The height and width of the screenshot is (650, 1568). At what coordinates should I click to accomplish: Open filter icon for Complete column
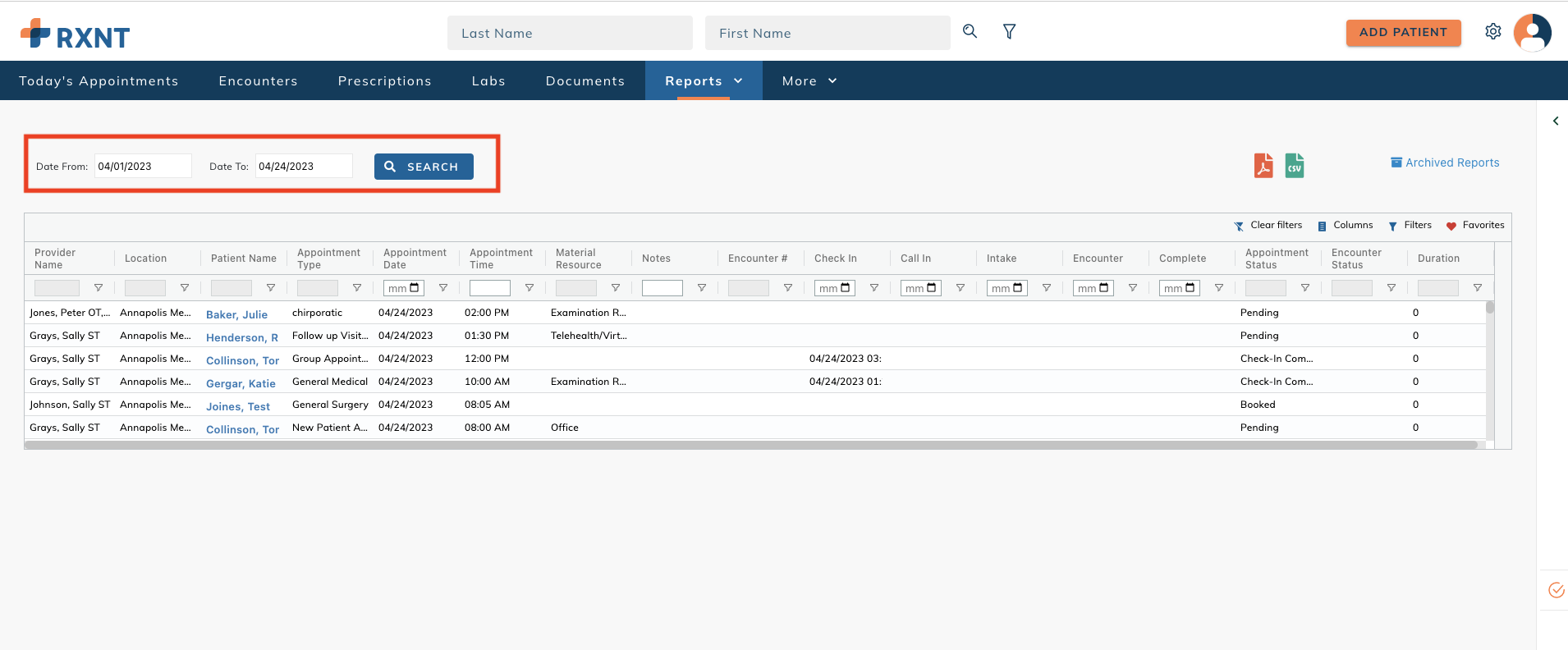pyautogui.click(x=1219, y=288)
